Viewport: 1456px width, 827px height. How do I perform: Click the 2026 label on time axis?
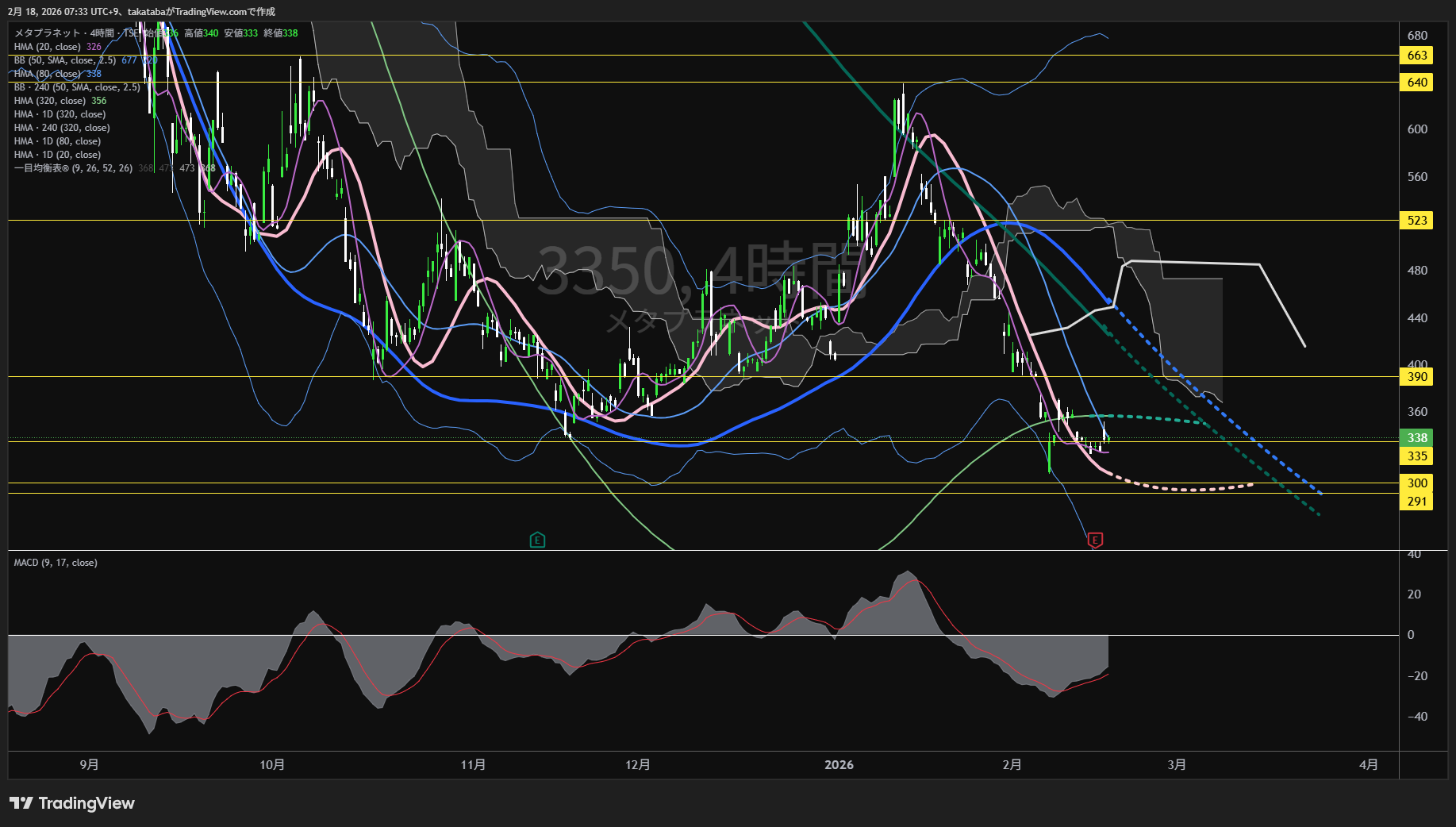coord(839,765)
